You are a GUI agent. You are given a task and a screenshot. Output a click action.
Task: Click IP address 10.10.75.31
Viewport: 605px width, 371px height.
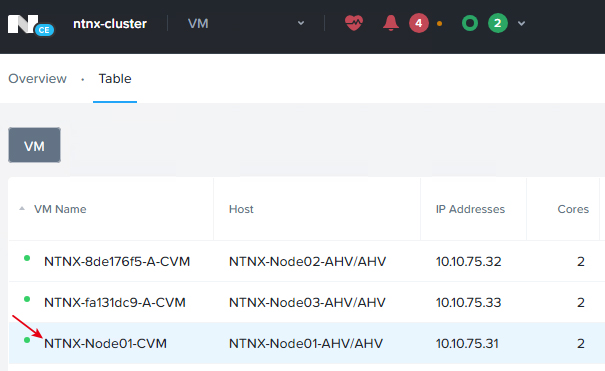[x=467, y=343]
